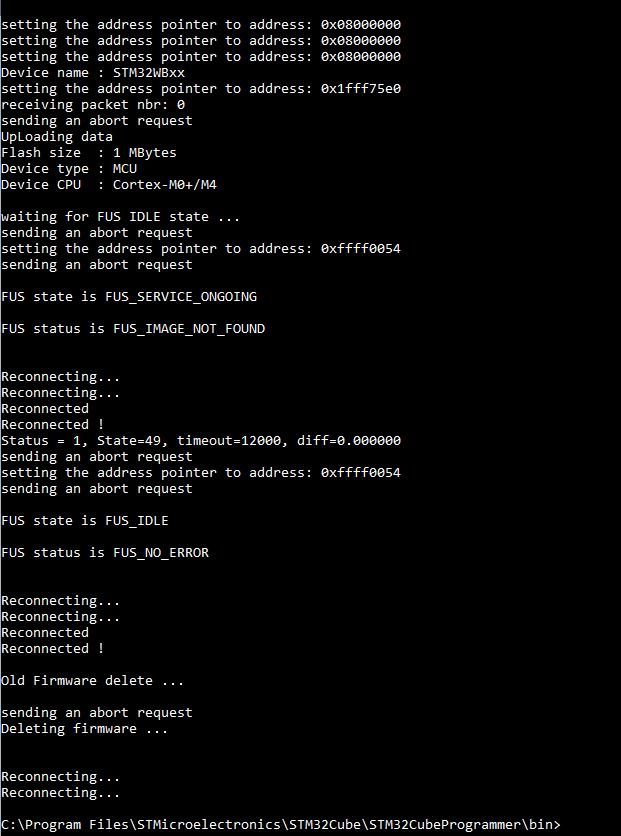Image resolution: width=621 pixels, height=836 pixels.
Task: Click 'FUS status is FUS_NO_ERROR' line
Action: click(x=105, y=553)
